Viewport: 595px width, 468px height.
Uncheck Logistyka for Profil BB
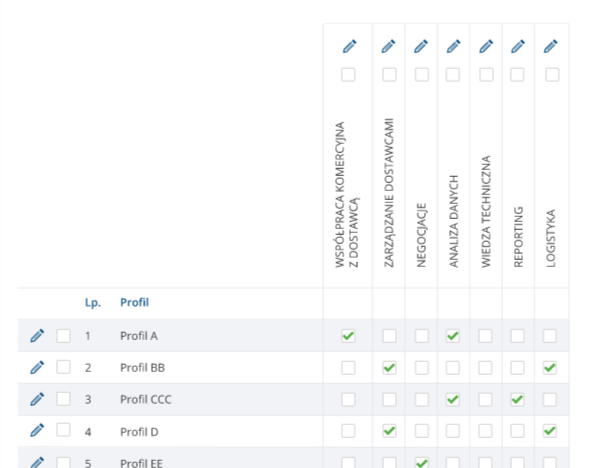pyautogui.click(x=550, y=367)
